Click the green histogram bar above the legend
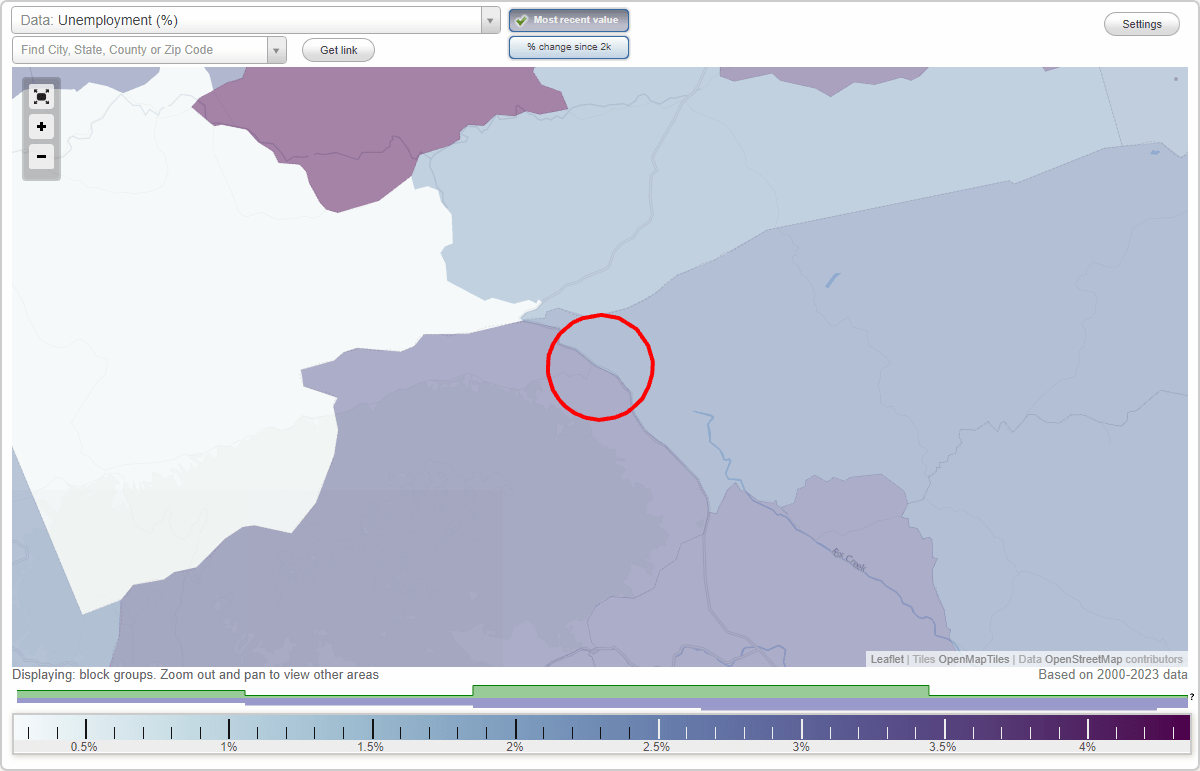Image resolution: width=1200 pixels, height=771 pixels. [700, 691]
